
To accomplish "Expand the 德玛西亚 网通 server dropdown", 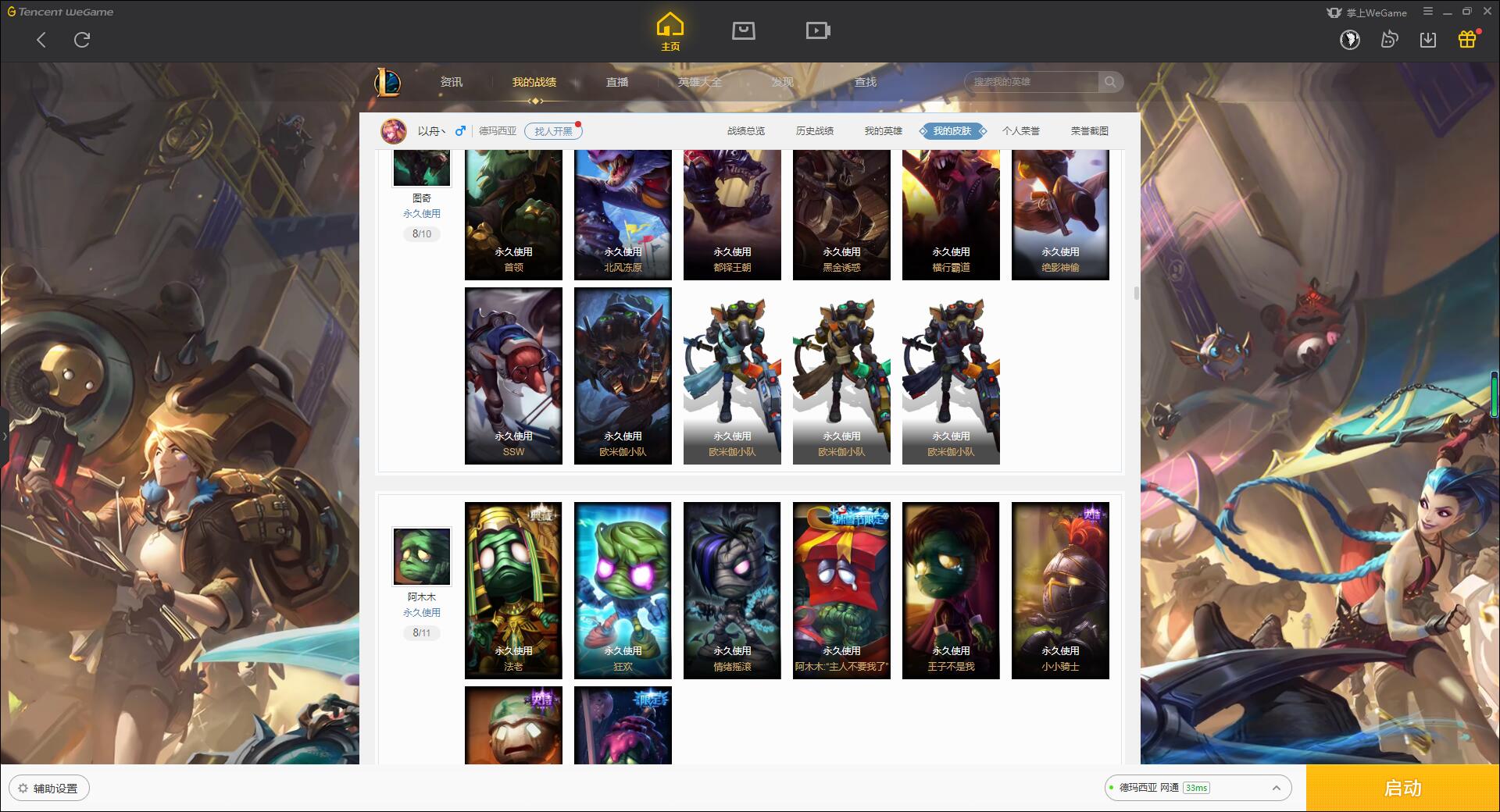I will [1197, 788].
